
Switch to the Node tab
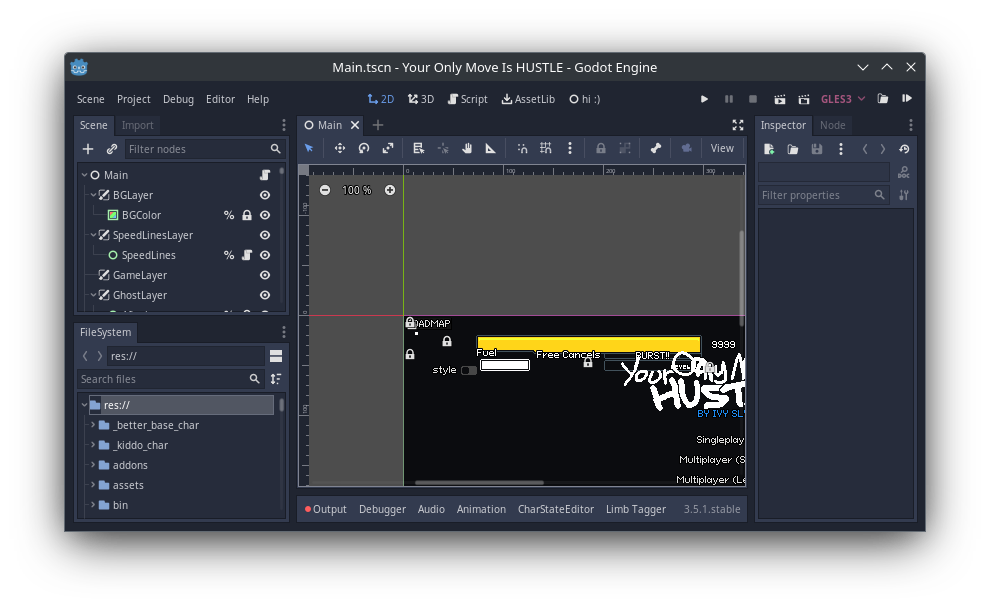point(832,125)
